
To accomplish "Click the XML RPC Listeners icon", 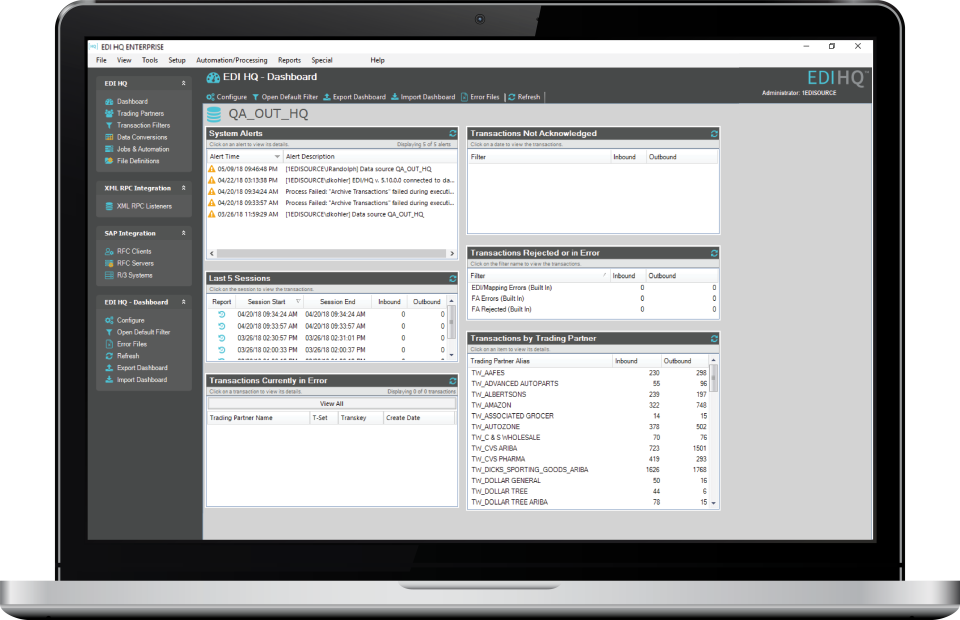I will point(108,207).
